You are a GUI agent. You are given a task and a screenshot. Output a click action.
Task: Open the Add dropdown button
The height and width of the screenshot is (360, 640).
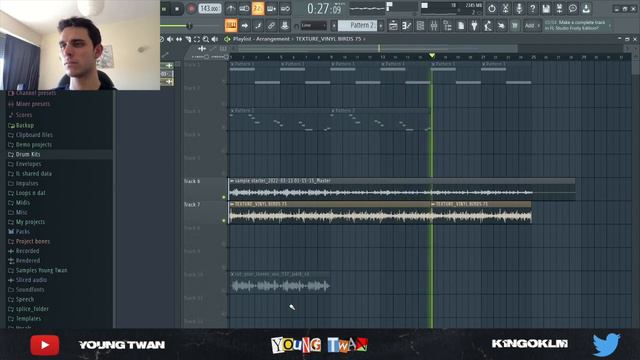pos(532,26)
